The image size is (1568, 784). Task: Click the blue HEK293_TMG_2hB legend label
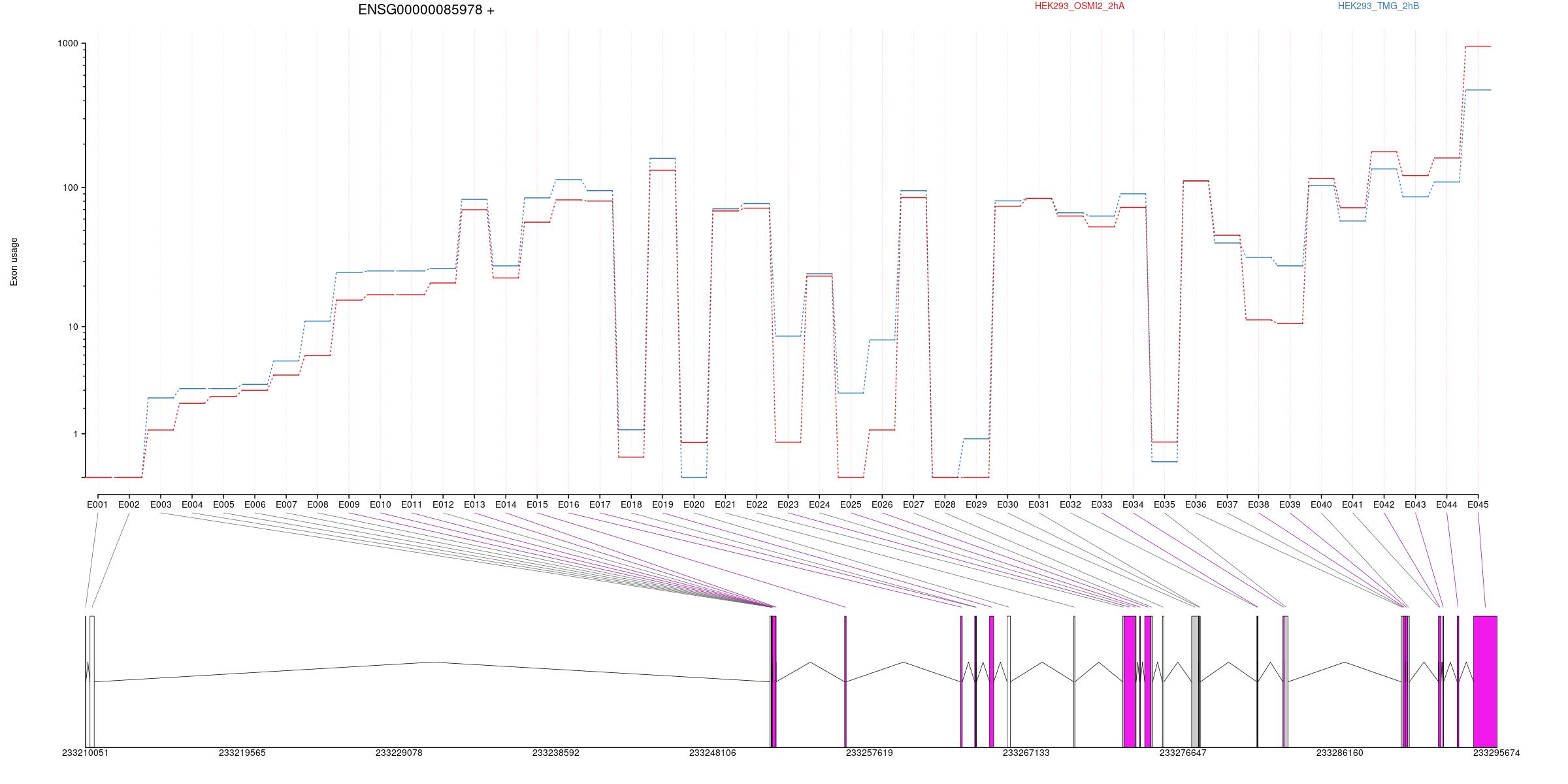tap(1379, 6)
